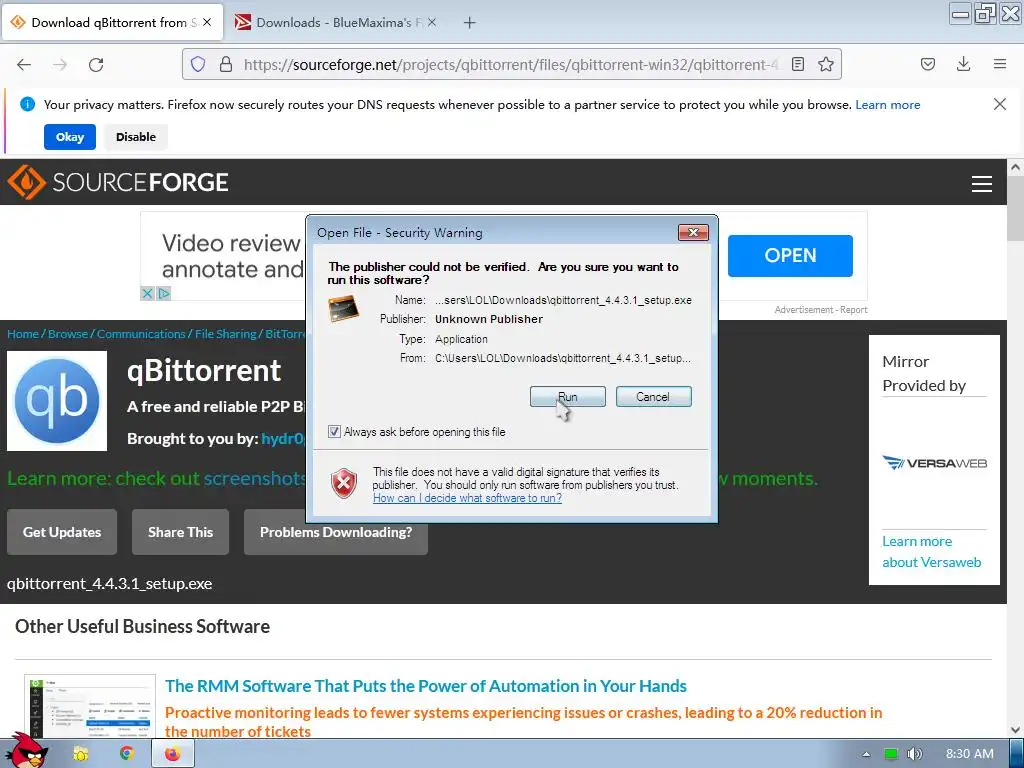The height and width of the screenshot is (768, 1024).
Task: Click the Firefox forward arrow
Action: pyautogui.click(x=60, y=65)
